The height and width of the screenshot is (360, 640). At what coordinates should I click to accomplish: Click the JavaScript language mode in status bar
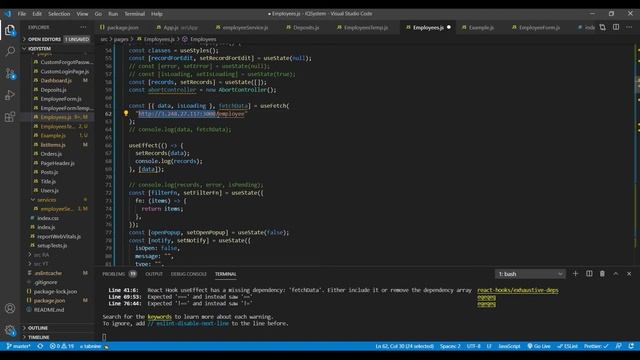tap(509, 346)
